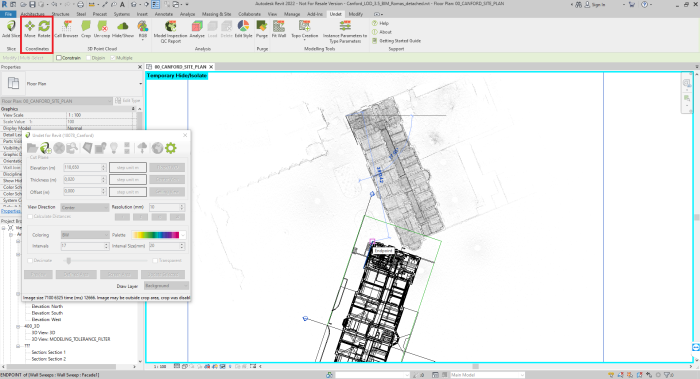Viewport: 700px width, 379px height.
Task: Click the Decimate slider handle
Action: [68, 260]
